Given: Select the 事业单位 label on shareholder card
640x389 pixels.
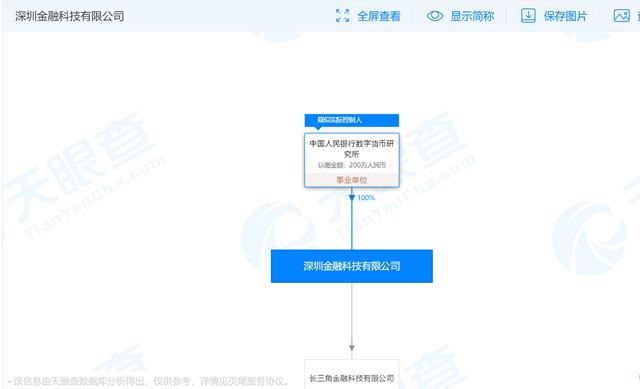Looking at the screenshot, I should click(351, 180).
